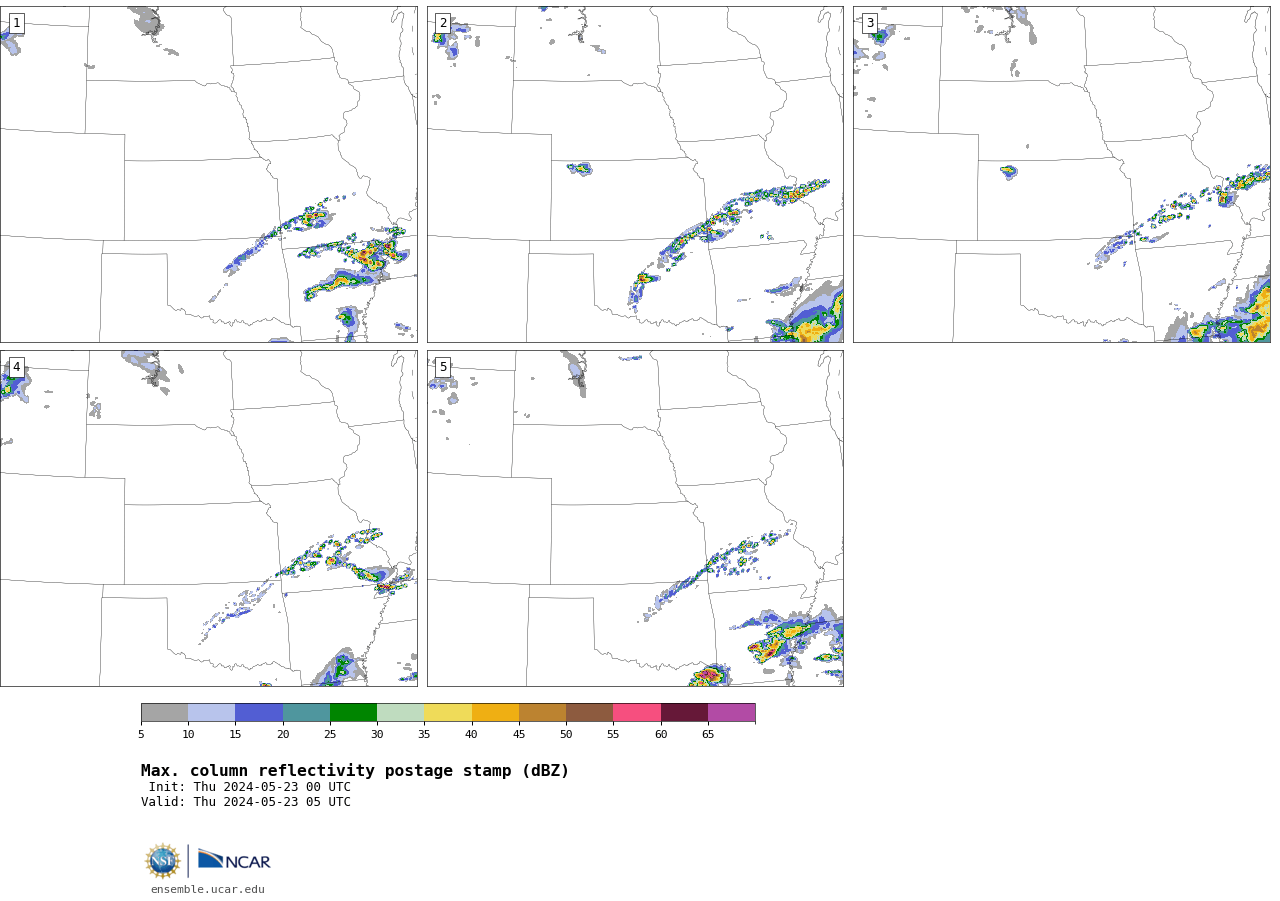Click the 'Init: Thu 2024-05-23 00 UTC' text

(x=250, y=787)
